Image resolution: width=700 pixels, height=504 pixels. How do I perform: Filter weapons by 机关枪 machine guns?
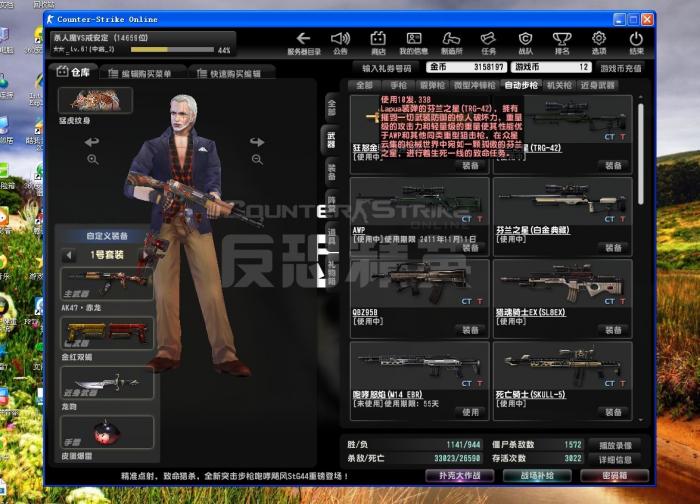coord(559,85)
